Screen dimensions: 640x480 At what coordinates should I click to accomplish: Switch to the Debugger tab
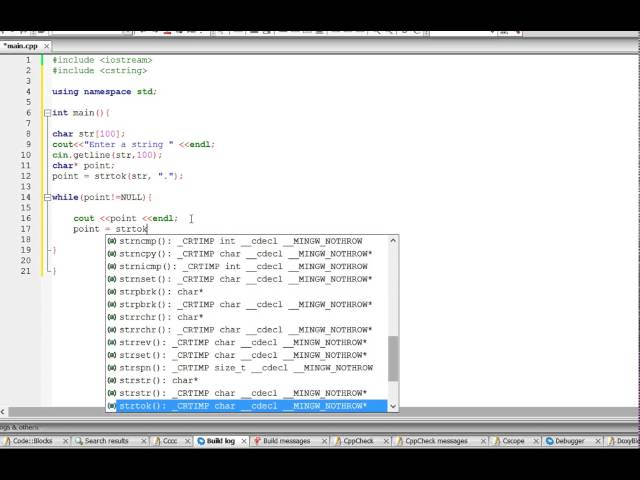pyautogui.click(x=569, y=441)
